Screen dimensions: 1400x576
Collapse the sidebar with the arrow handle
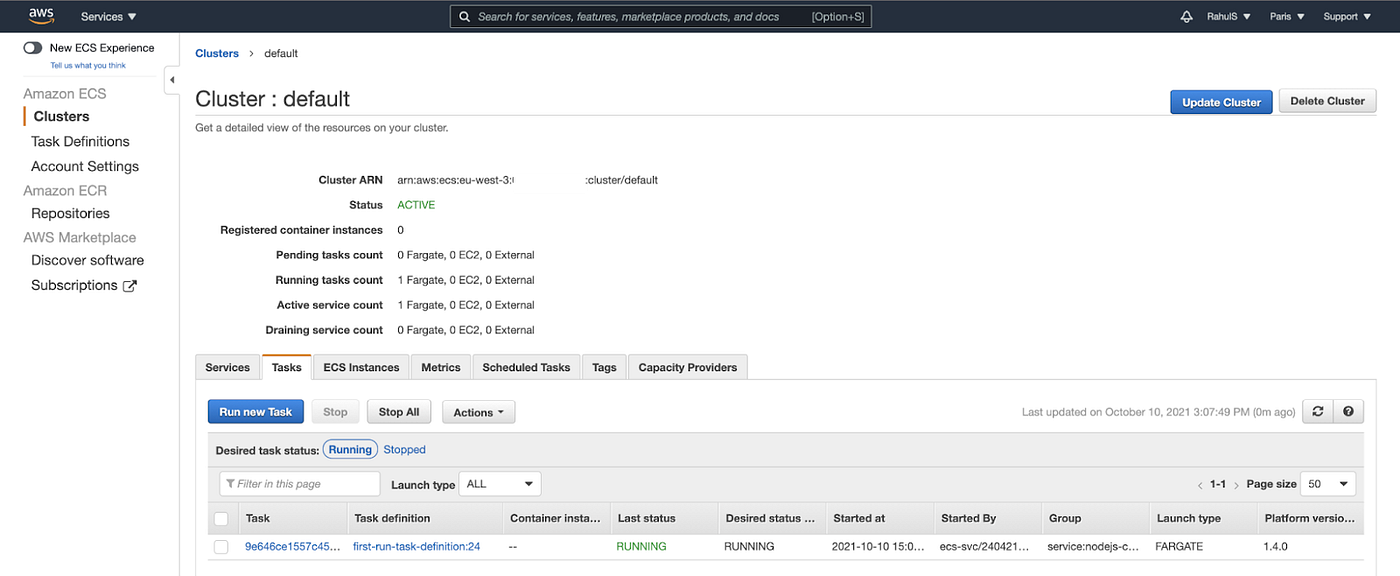coord(172,80)
